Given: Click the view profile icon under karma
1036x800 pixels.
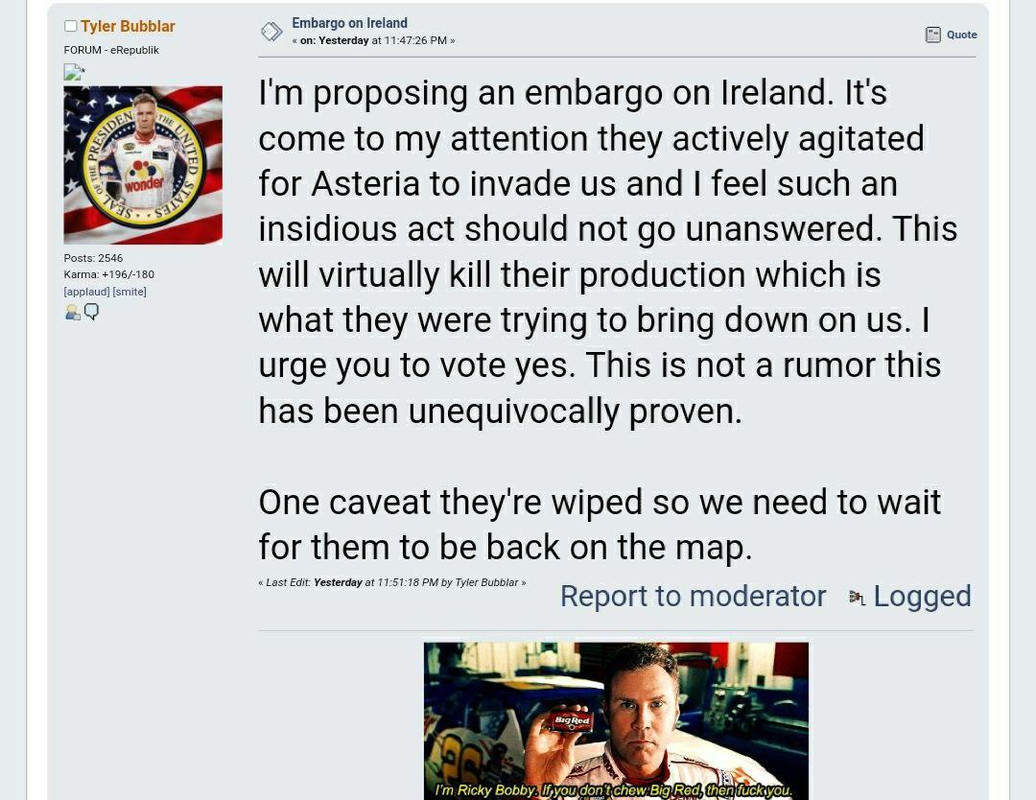Looking at the screenshot, I should pyautogui.click(x=72, y=312).
